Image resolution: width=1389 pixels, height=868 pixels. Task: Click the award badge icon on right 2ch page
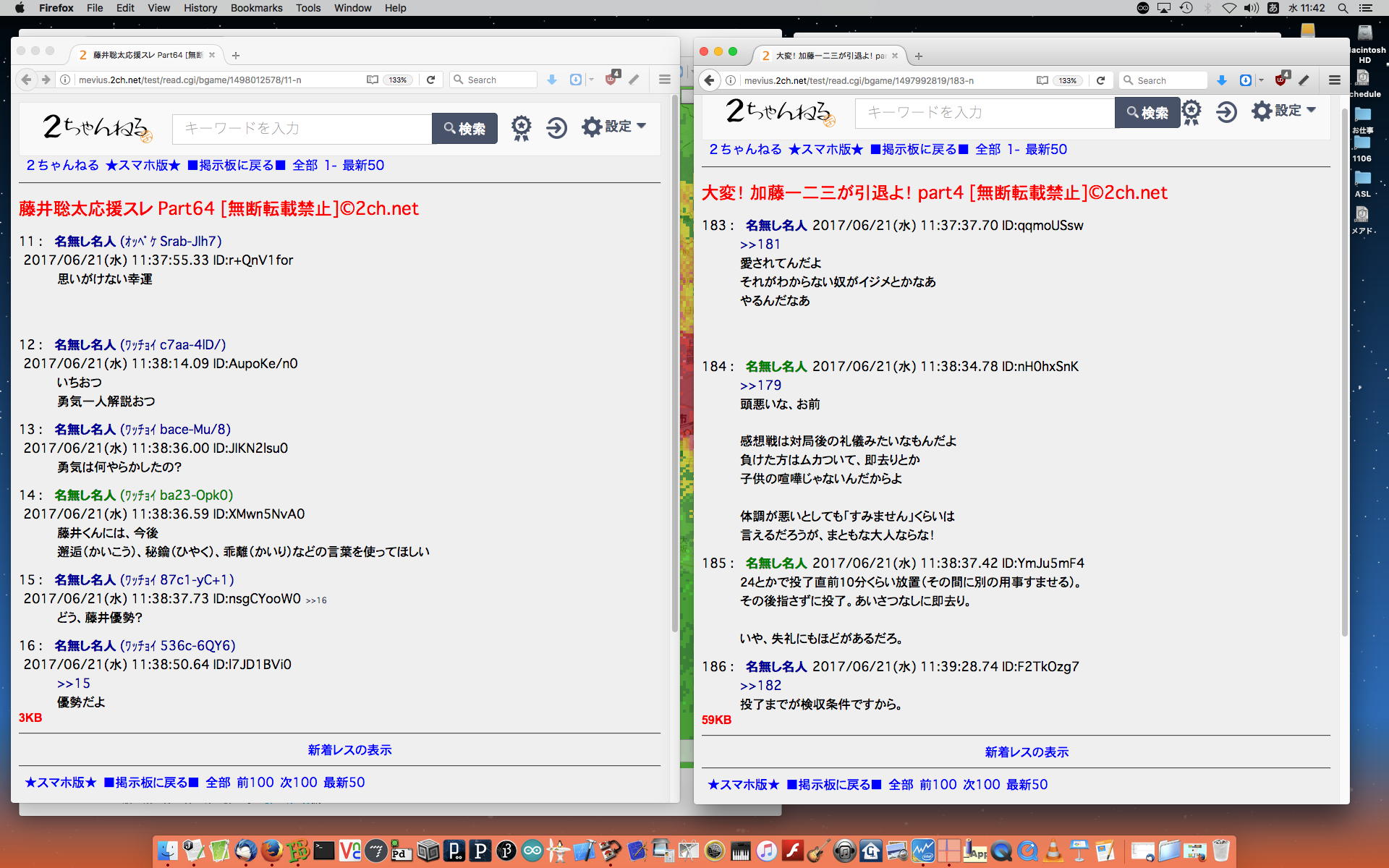point(1192,112)
